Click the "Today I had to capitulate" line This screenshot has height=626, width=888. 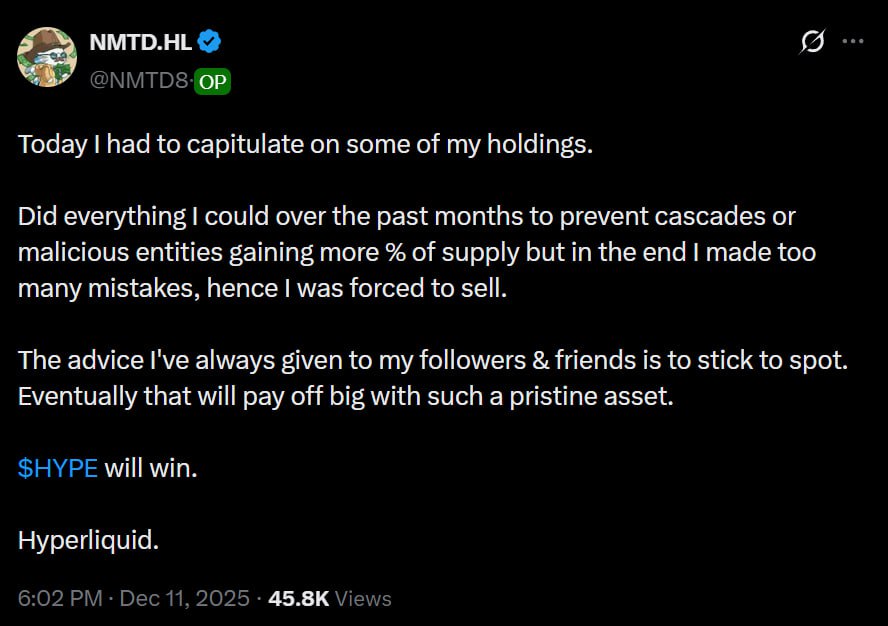coord(306,144)
